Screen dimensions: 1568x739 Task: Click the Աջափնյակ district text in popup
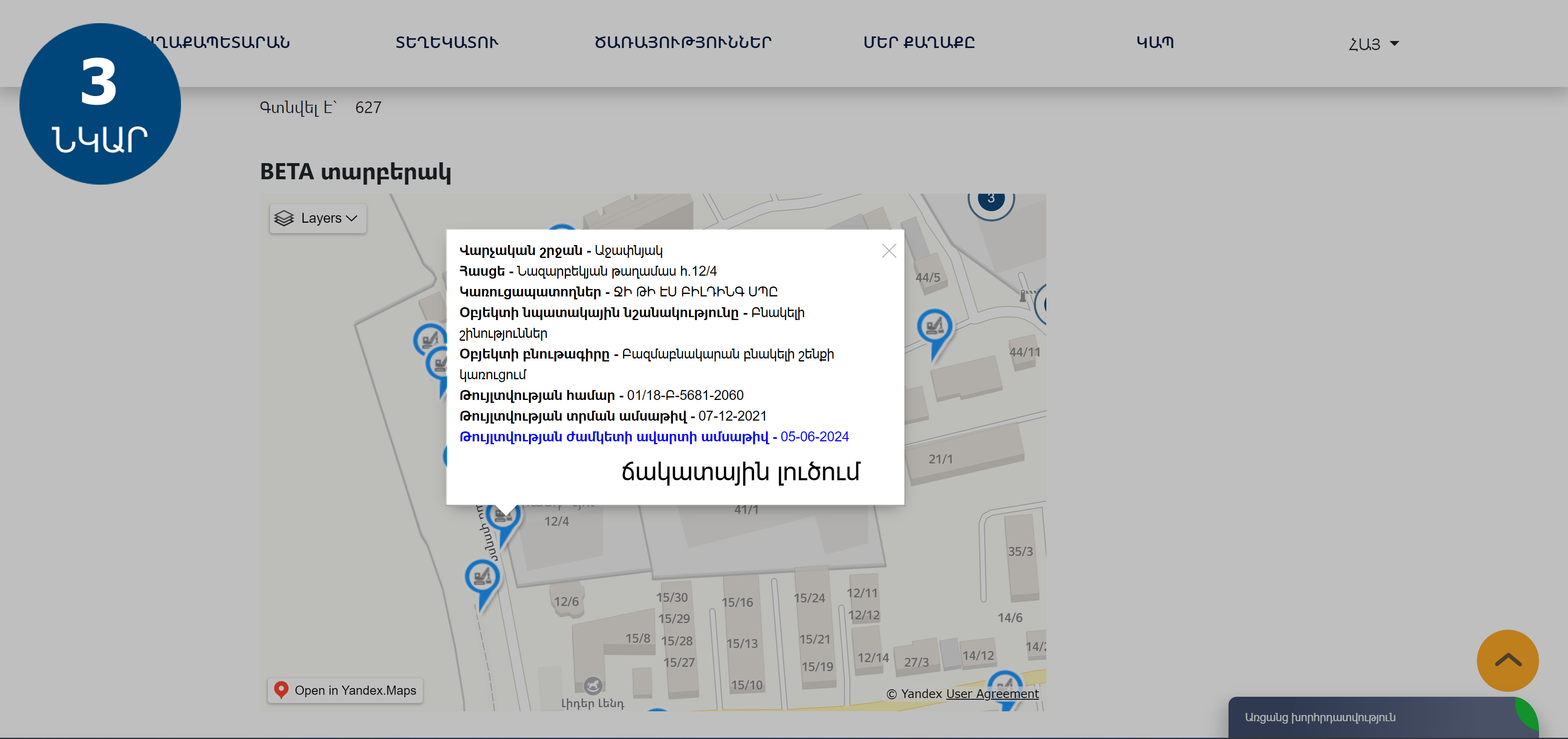point(629,250)
